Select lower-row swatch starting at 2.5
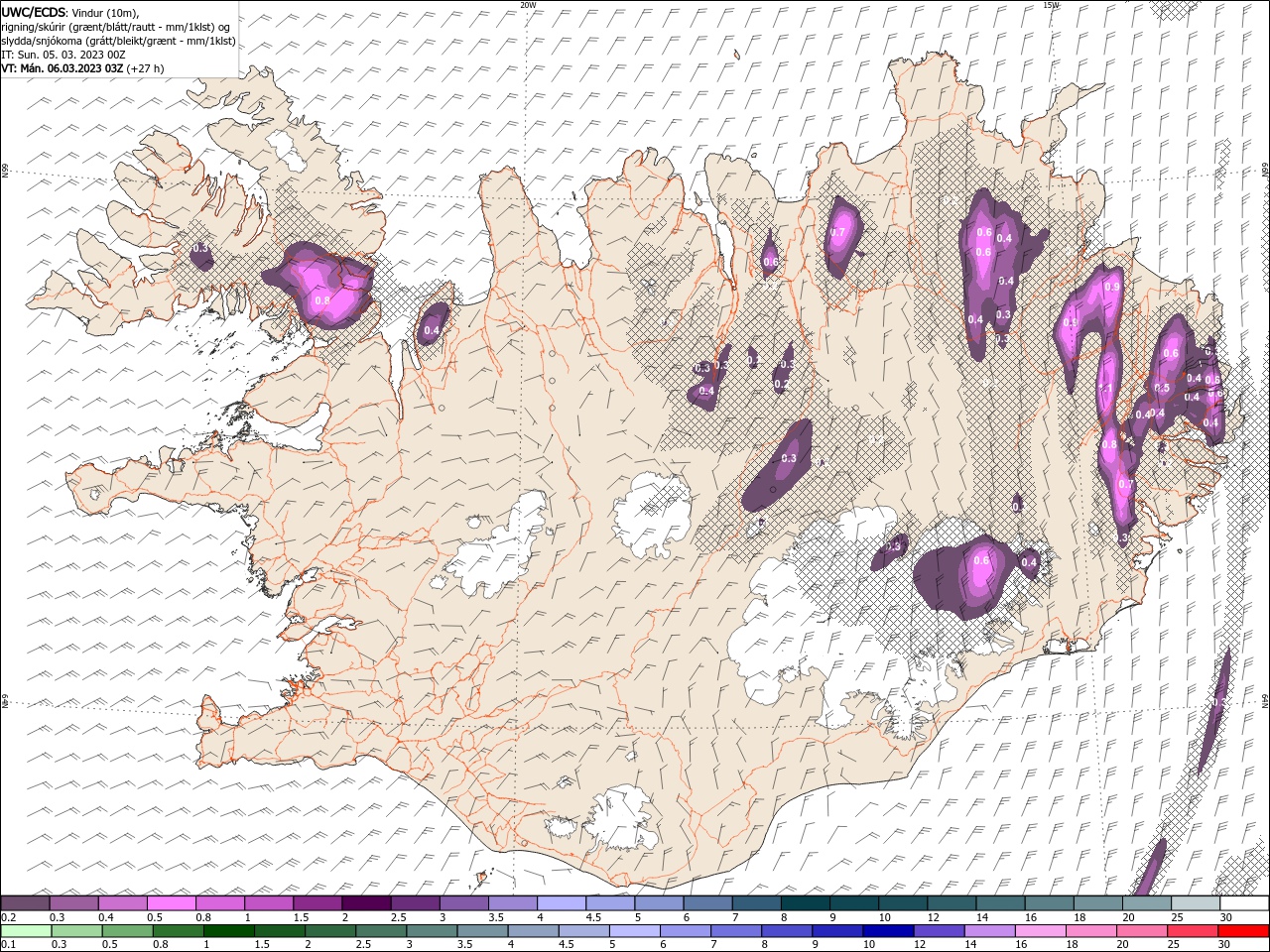Image resolution: width=1270 pixels, height=952 pixels. (380, 931)
